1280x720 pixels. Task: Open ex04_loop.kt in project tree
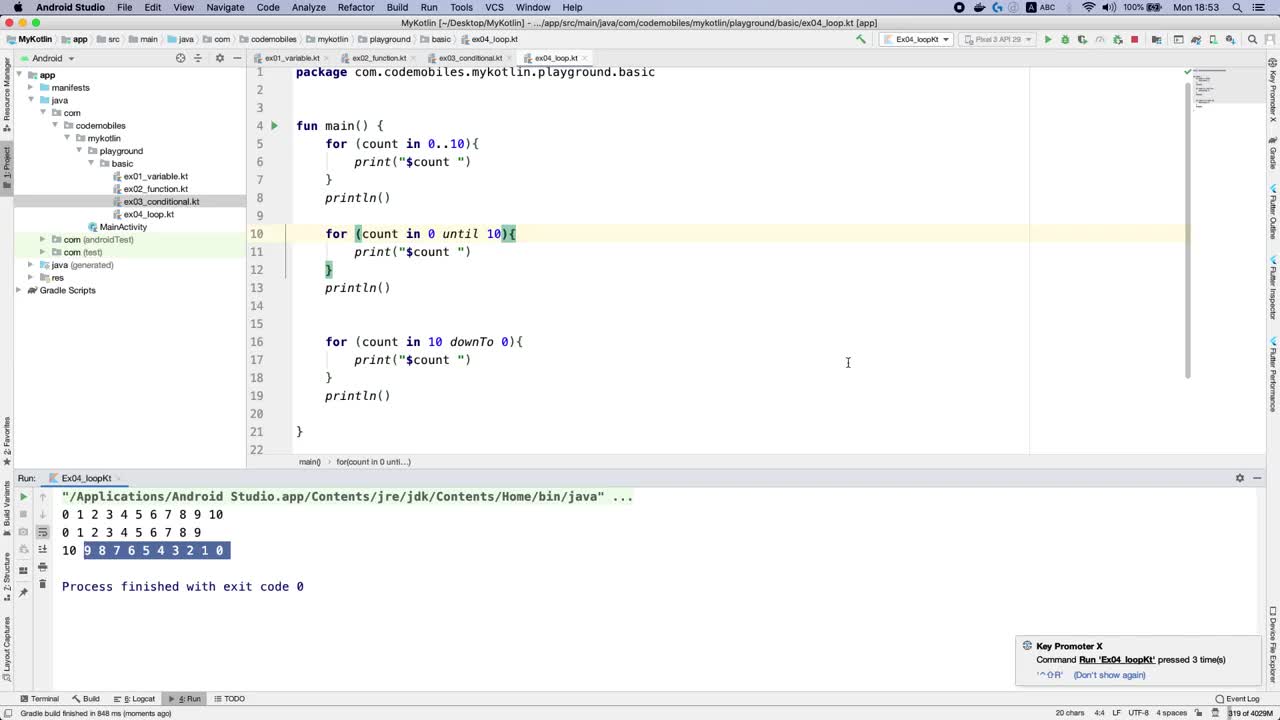148,214
